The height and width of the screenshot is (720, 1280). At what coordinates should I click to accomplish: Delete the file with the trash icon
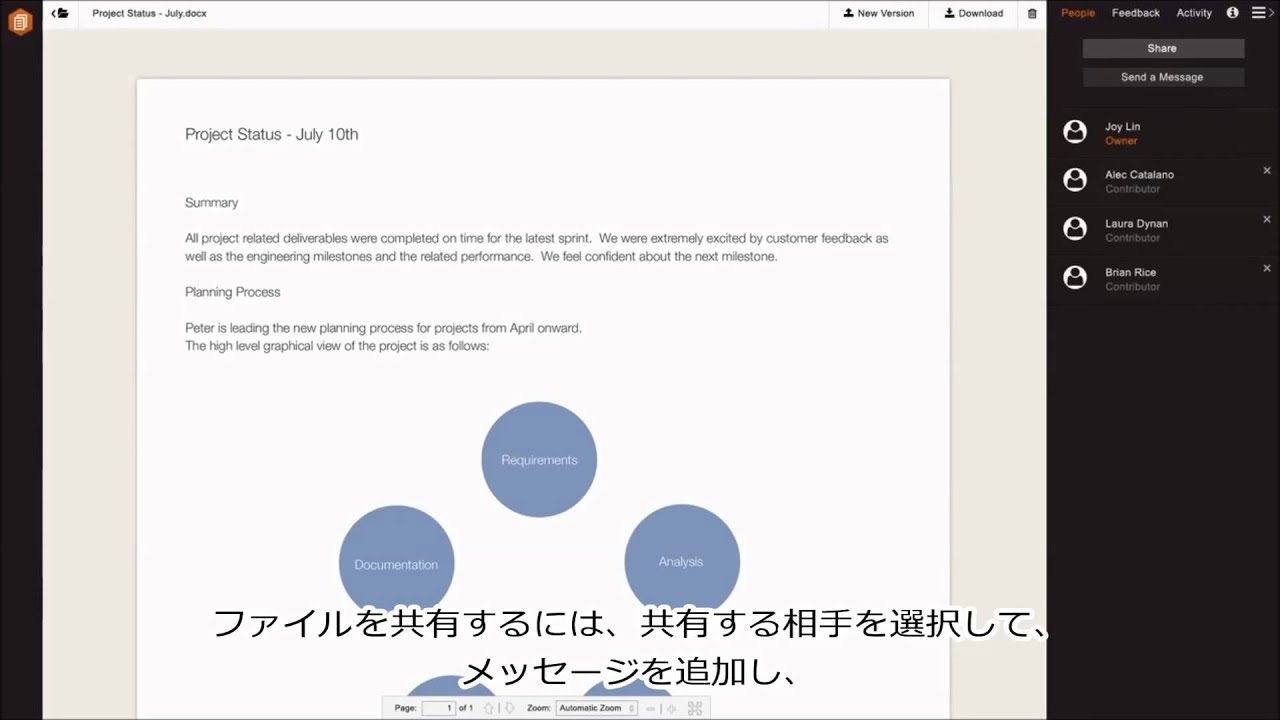click(1032, 13)
